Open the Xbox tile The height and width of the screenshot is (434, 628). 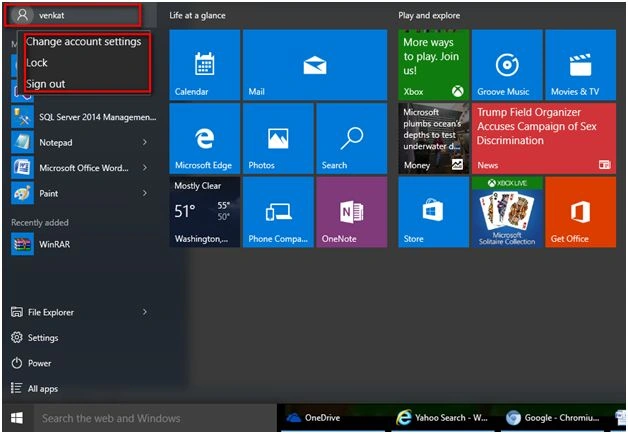433,65
